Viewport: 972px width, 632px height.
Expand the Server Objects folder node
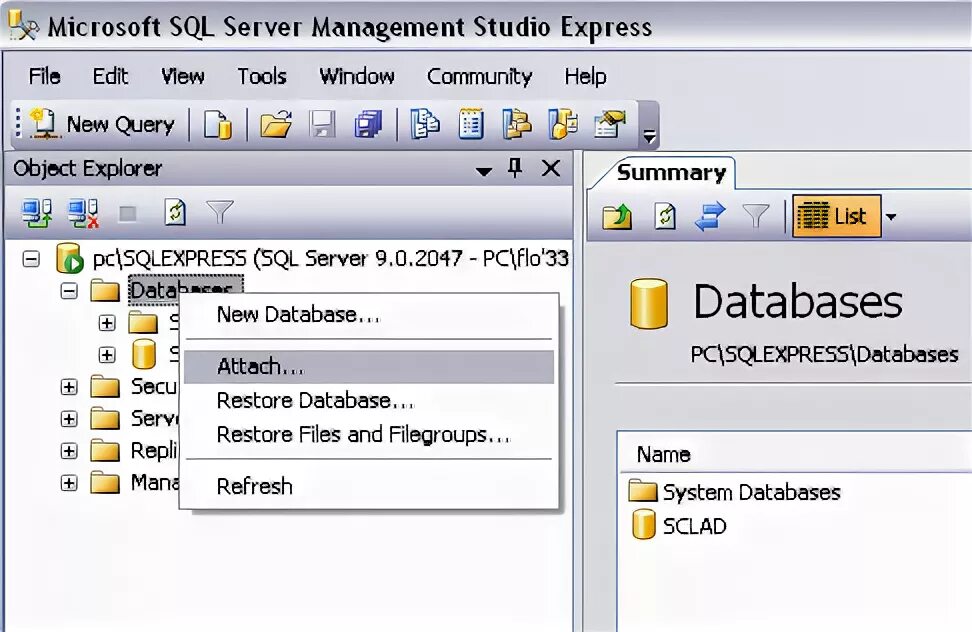click(69, 419)
